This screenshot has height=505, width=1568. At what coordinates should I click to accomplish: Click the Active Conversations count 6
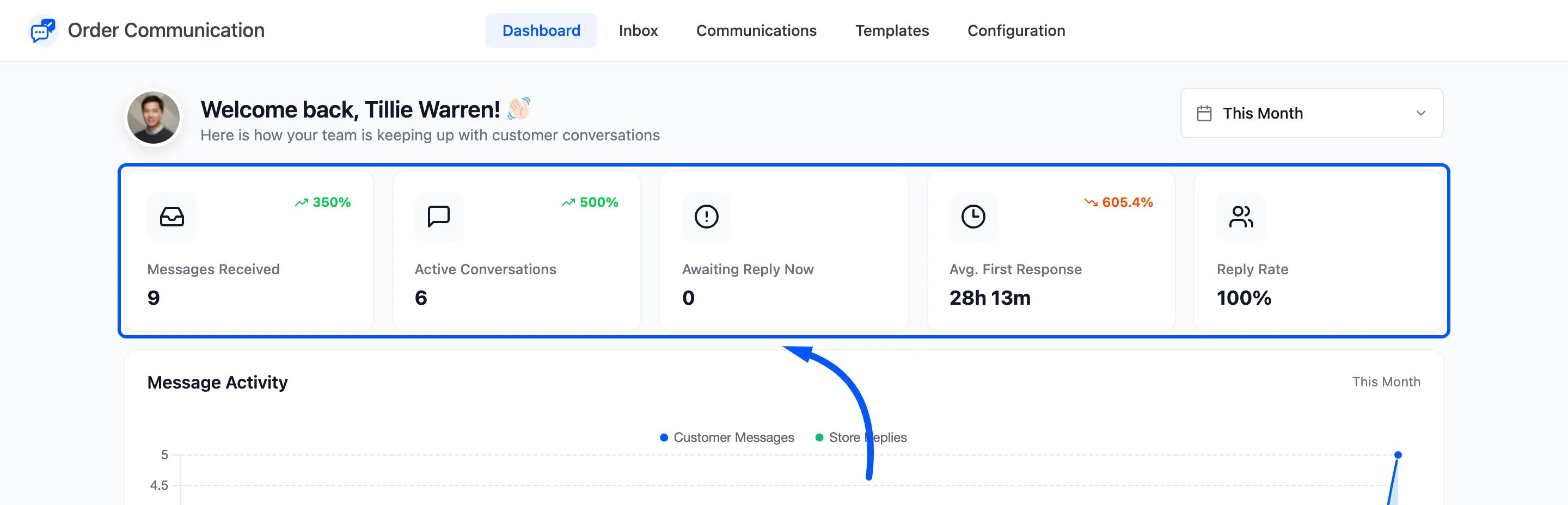(421, 298)
